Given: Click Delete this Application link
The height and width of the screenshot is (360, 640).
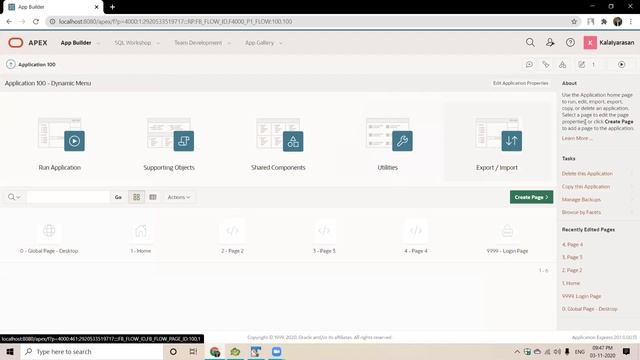Looking at the screenshot, I should [x=587, y=173].
